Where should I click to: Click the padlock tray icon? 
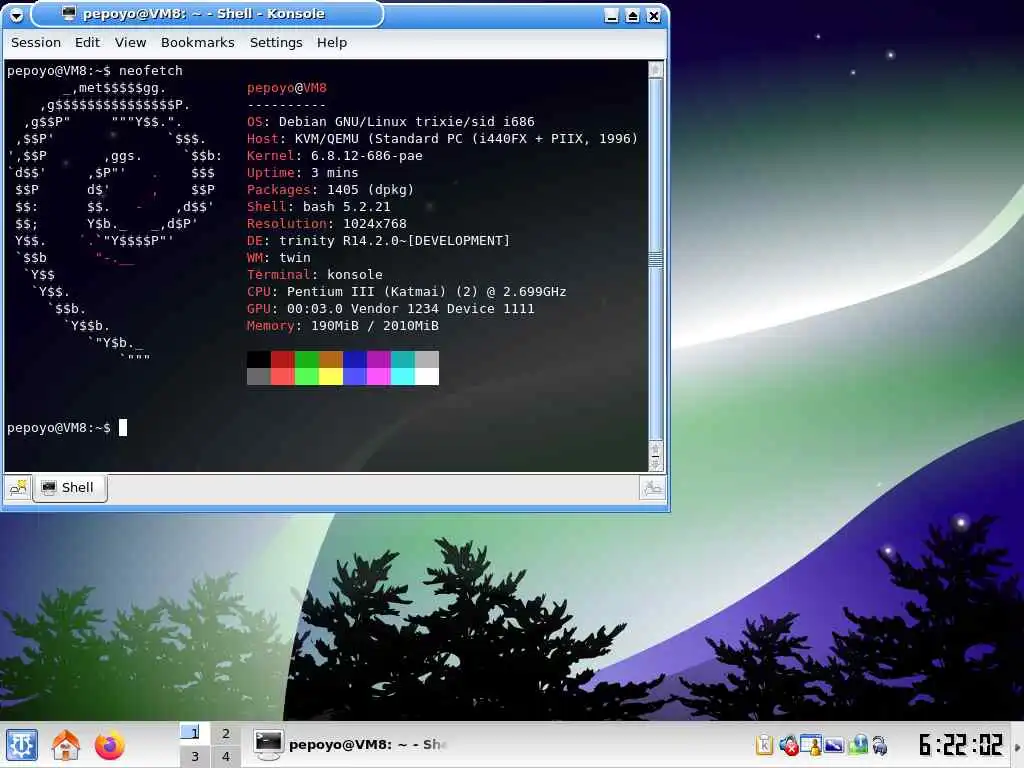tap(880, 745)
